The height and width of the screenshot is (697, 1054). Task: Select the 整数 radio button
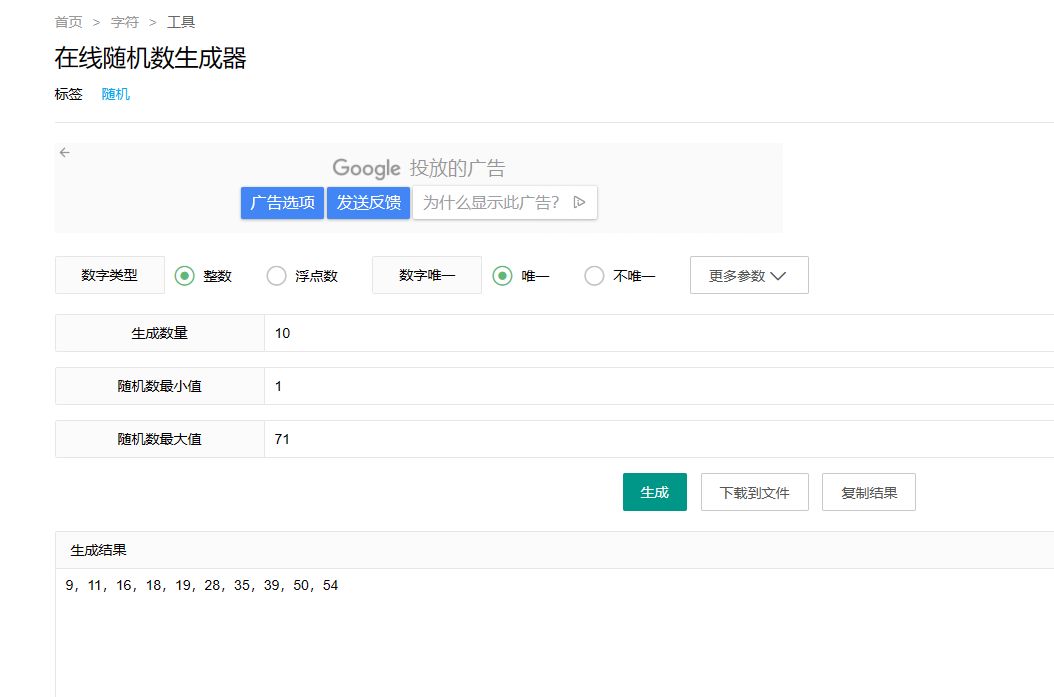[x=184, y=276]
